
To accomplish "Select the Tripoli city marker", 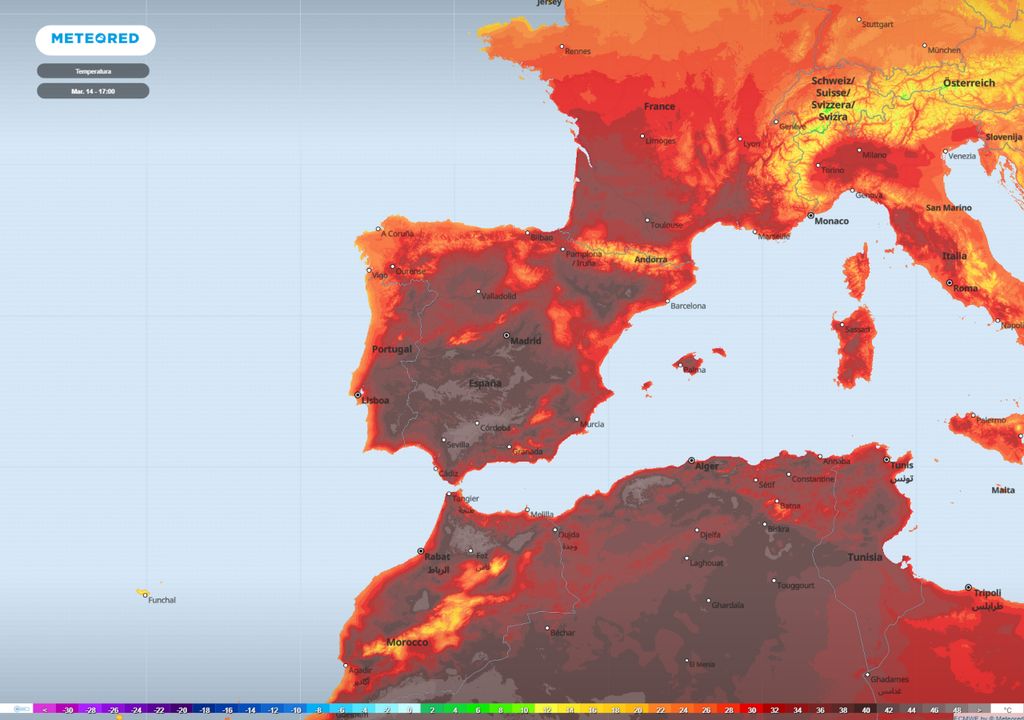I will click(x=968, y=587).
